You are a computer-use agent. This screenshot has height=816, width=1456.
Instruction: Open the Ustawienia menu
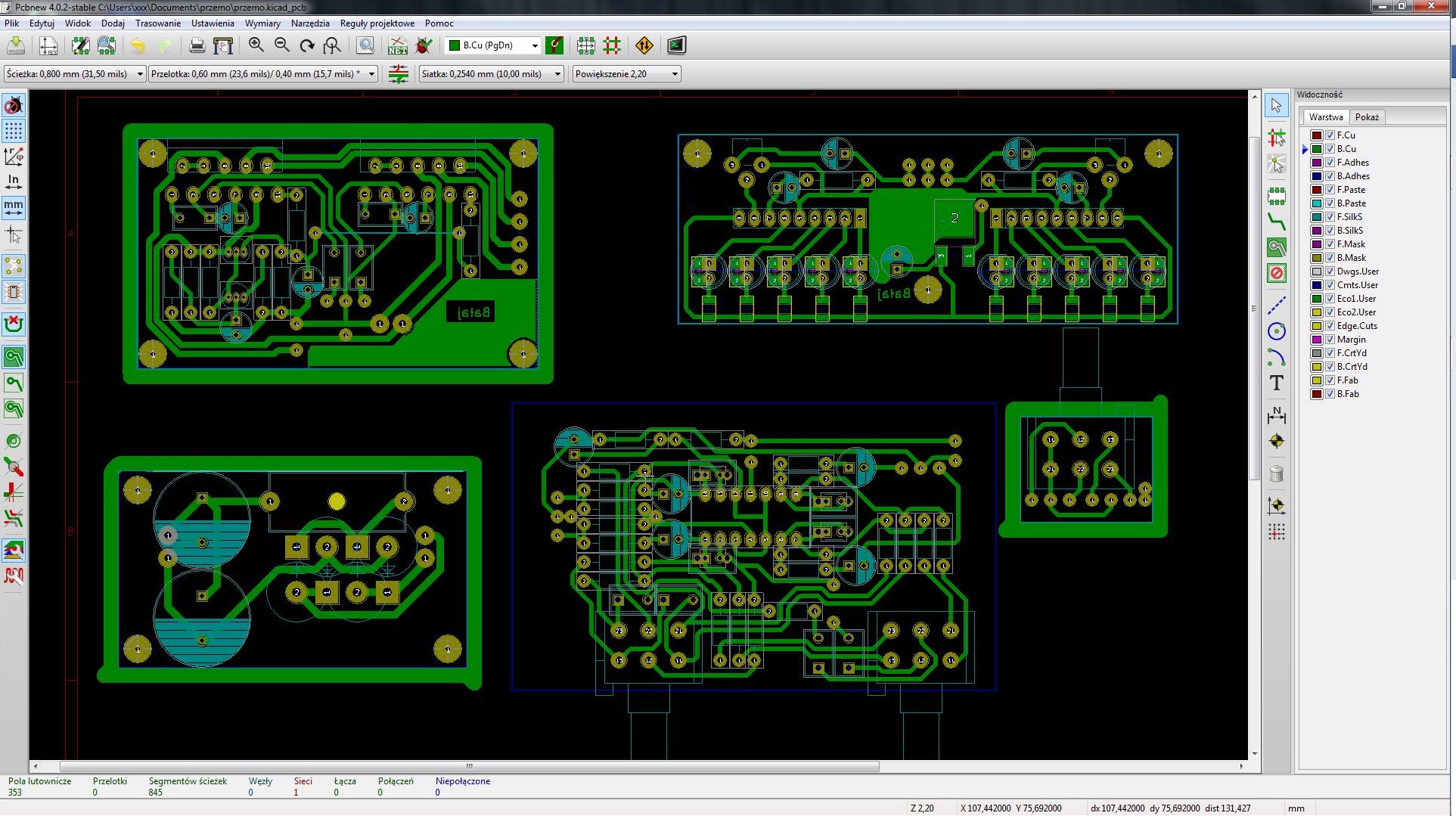(x=213, y=23)
